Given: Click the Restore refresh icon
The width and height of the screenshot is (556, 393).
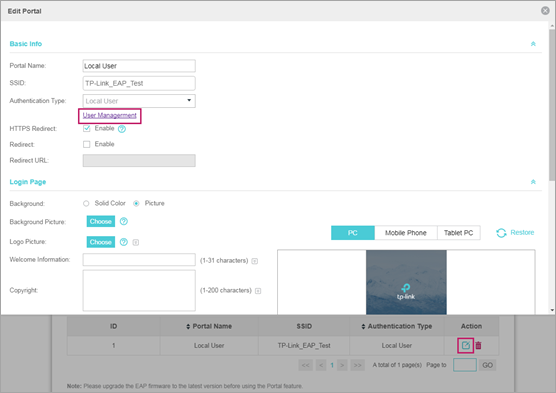Looking at the screenshot, I should tap(501, 233).
